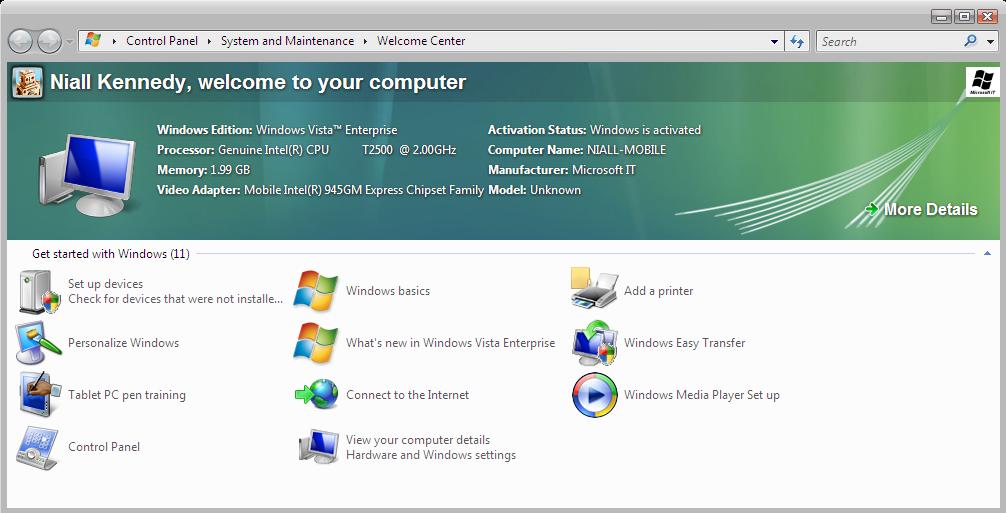Select Control Panel in breadcrumb
The image size is (1006, 513).
tap(162, 41)
